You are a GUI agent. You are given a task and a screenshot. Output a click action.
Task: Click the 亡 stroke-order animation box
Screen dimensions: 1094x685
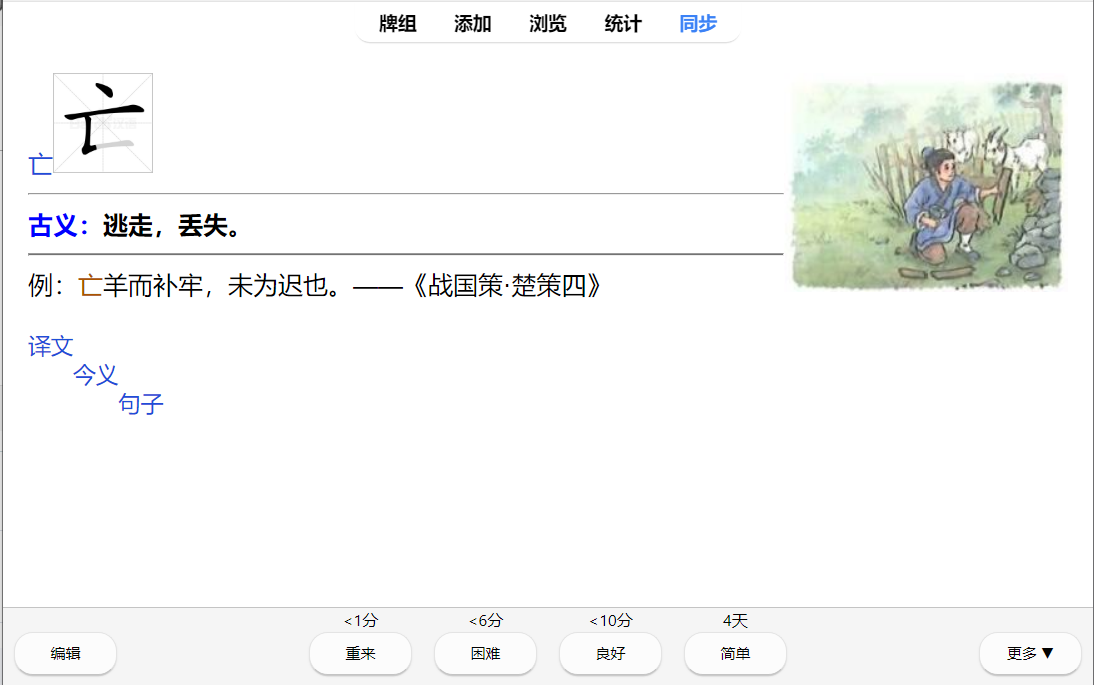[x=103, y=123]
